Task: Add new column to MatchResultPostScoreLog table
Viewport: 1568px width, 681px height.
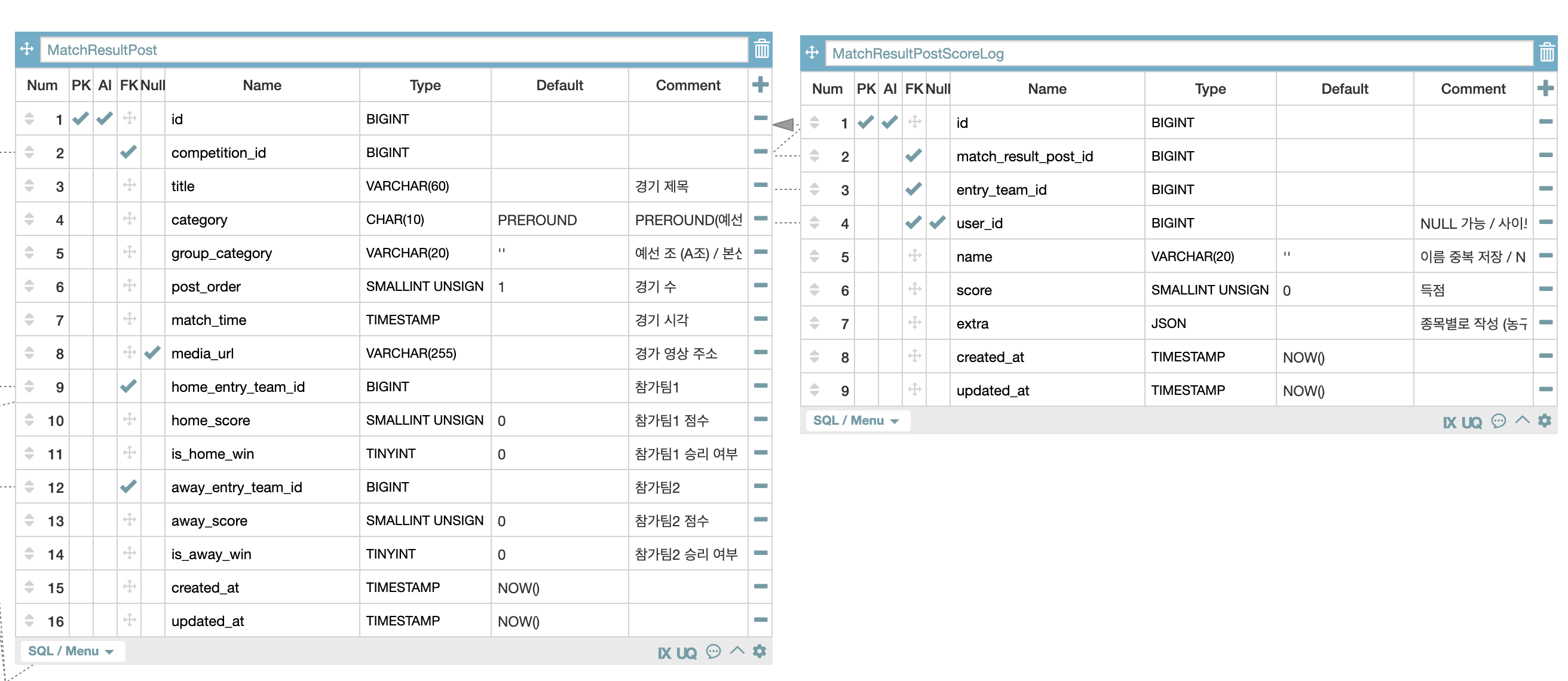Action: [1545, 88]
